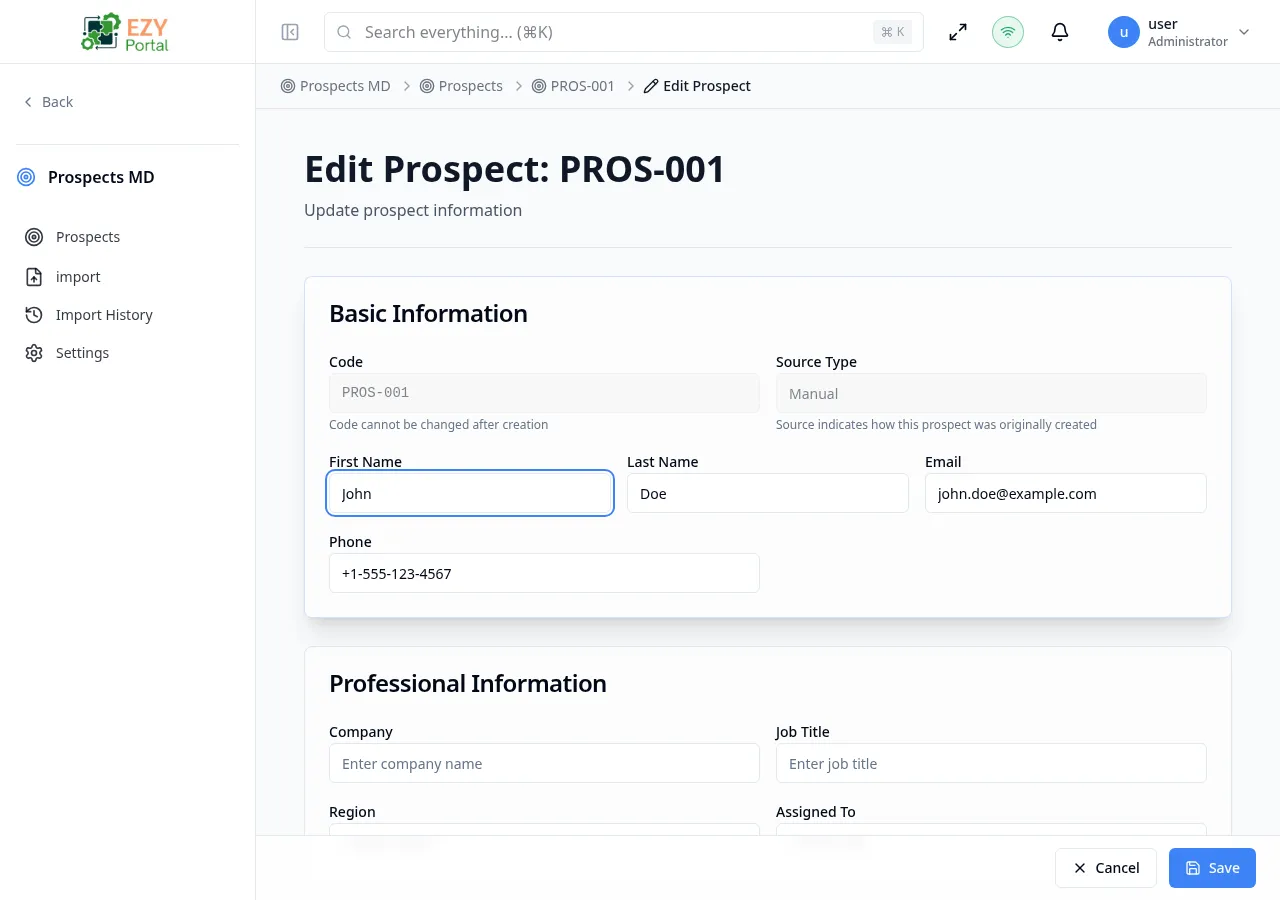Go Back using the sidebar link
The height and width of the screenshot is (900, 1280).
(47, 101)
